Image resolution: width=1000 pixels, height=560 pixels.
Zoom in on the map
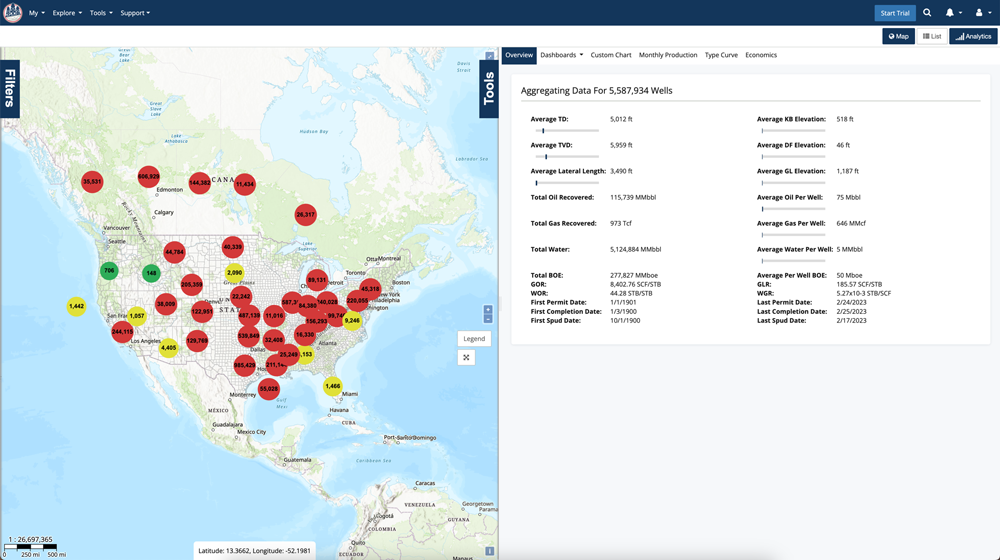488,310
